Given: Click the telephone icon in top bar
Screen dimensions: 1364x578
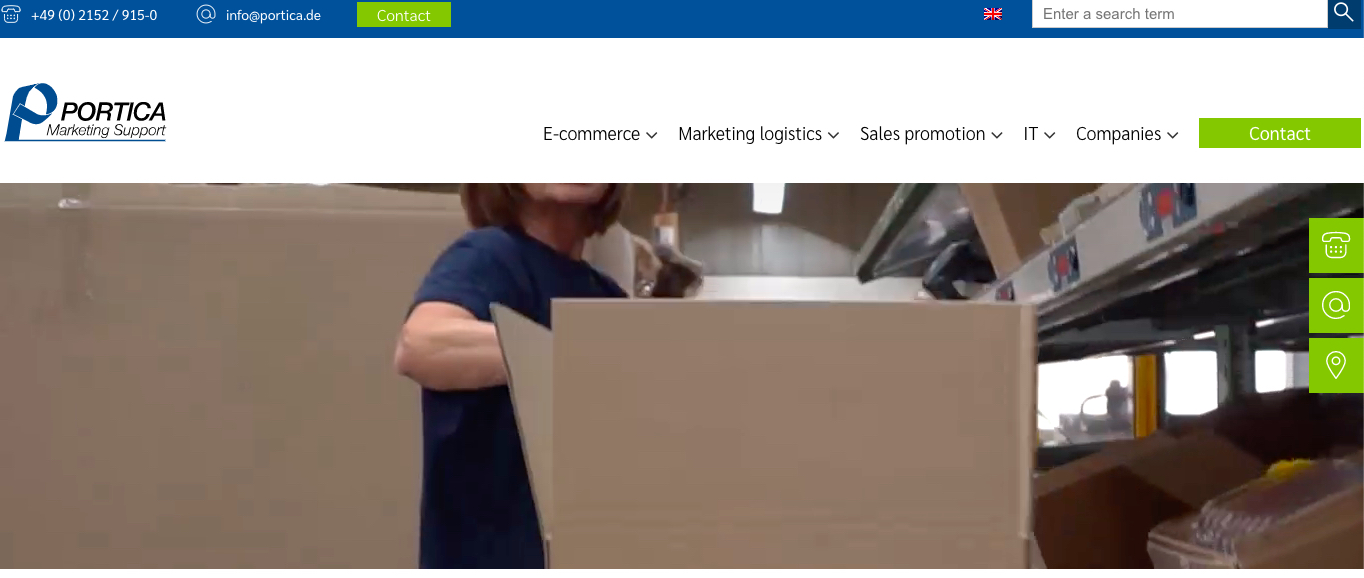Looking at the screenshot, I should pos(11,15).
